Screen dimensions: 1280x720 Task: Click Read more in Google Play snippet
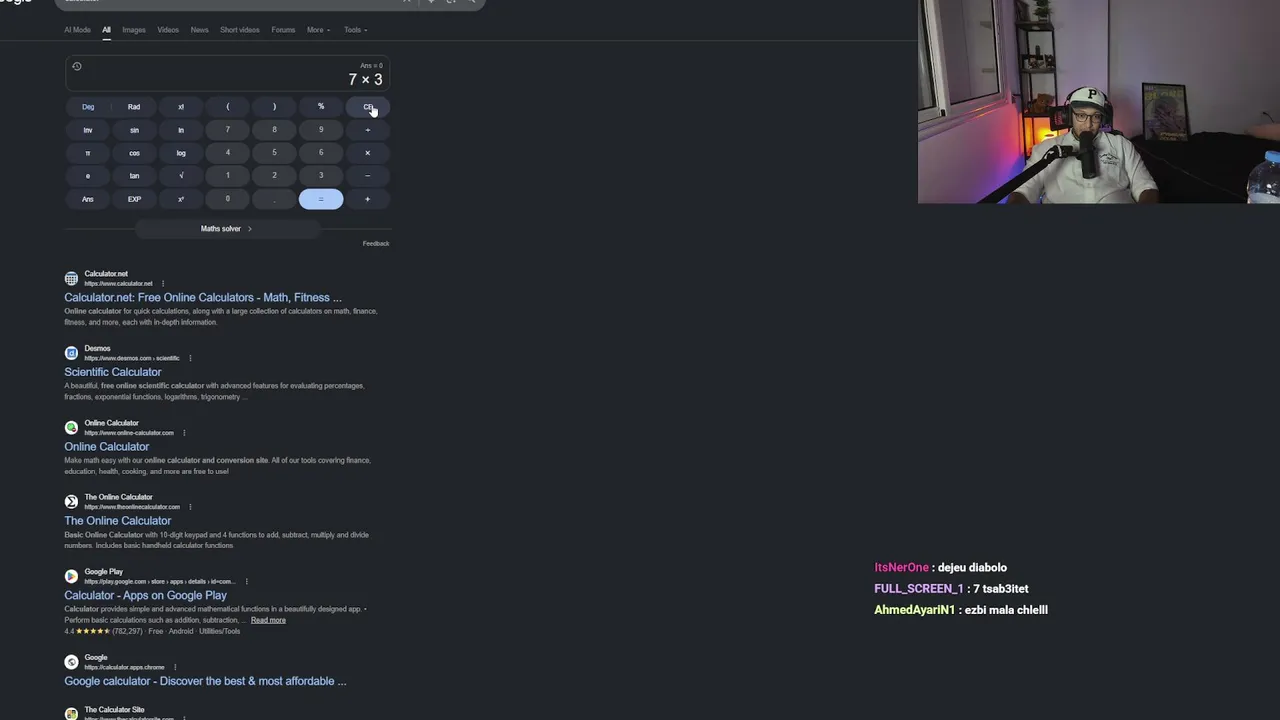coord(268,620)
